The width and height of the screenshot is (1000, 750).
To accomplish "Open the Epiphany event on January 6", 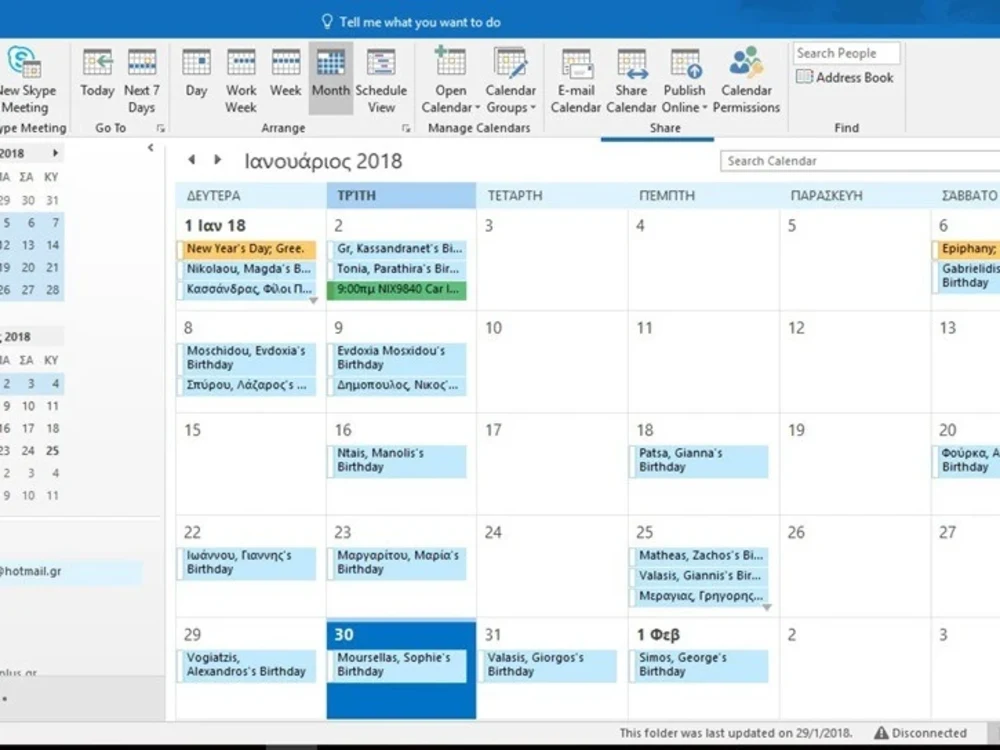I will [966, 249].
